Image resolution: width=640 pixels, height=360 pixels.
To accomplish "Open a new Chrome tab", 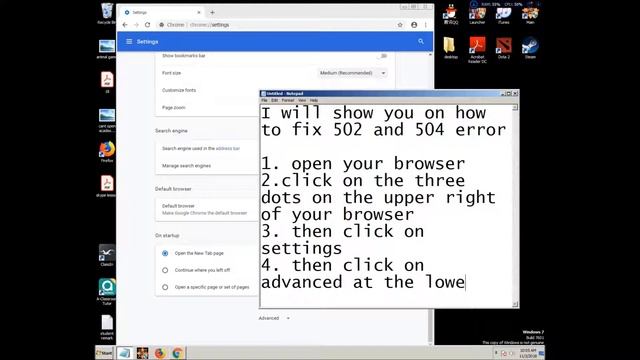I will coord(212,13).
